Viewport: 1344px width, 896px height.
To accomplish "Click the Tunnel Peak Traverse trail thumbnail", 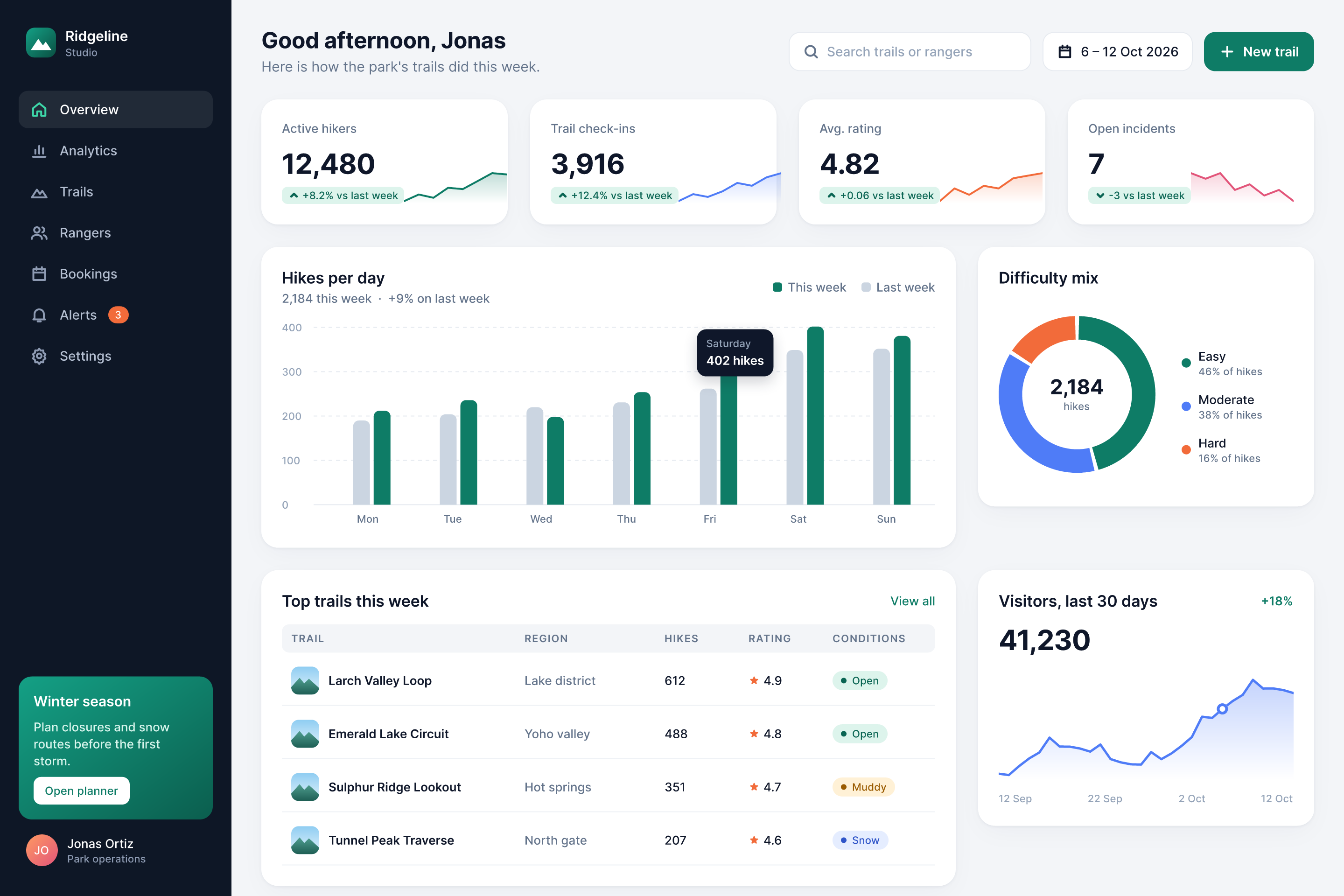I will click(305, 840).
